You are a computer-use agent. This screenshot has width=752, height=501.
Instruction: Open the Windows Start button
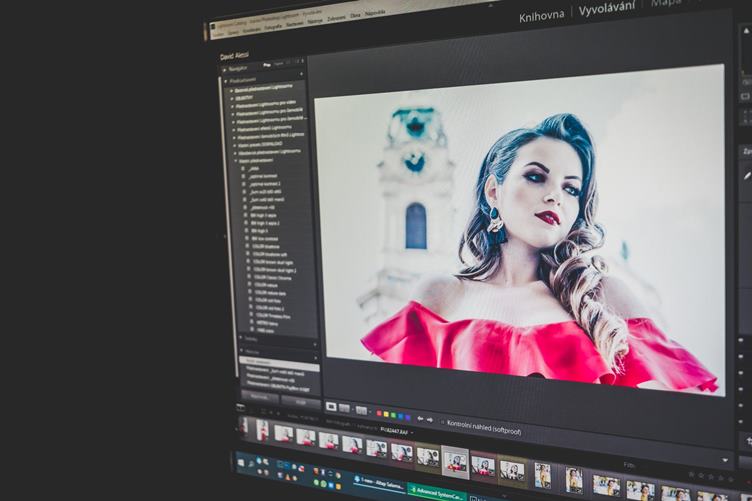pyautogui.click(x=240, y=462)
